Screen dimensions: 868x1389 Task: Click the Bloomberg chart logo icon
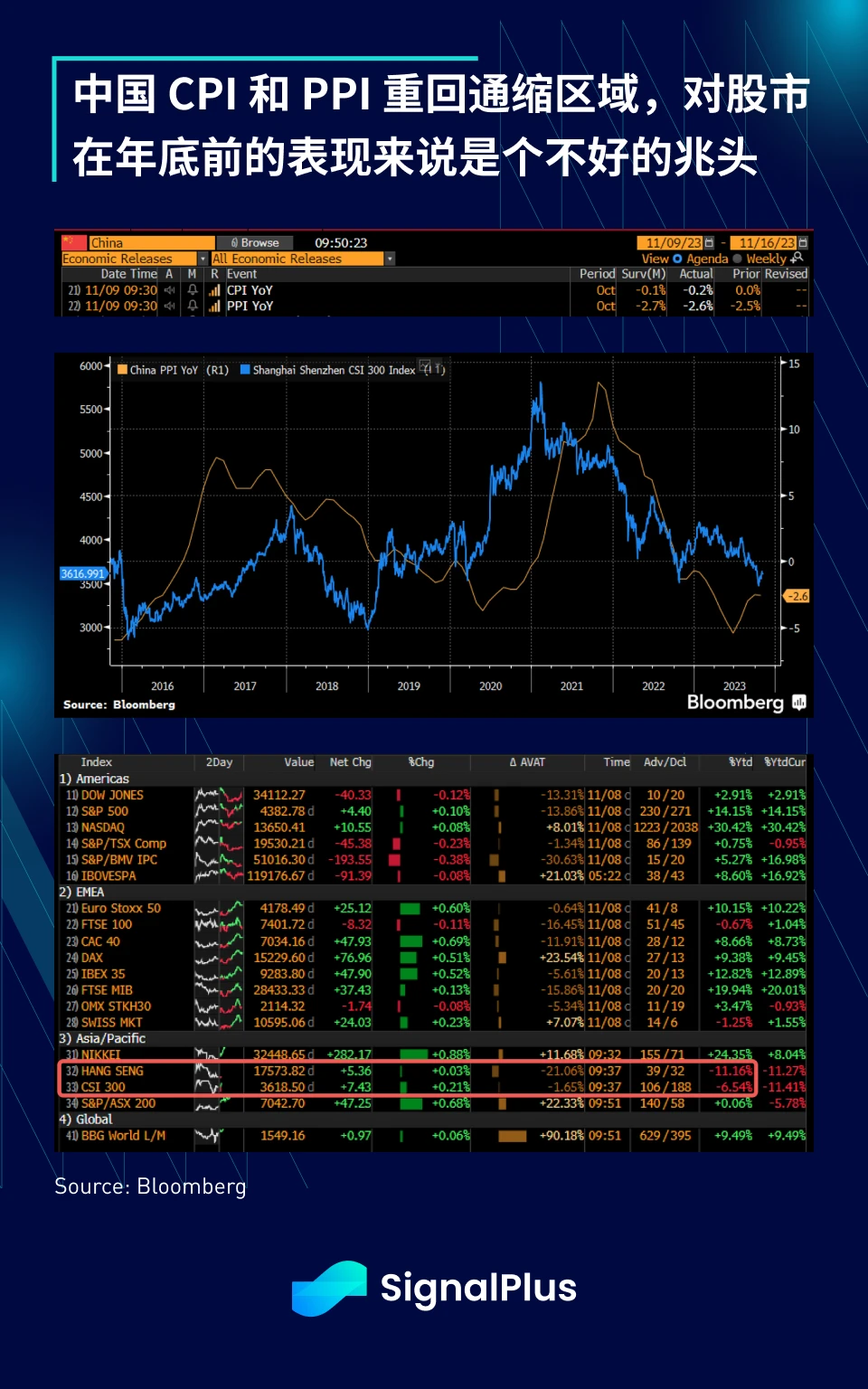798,703
